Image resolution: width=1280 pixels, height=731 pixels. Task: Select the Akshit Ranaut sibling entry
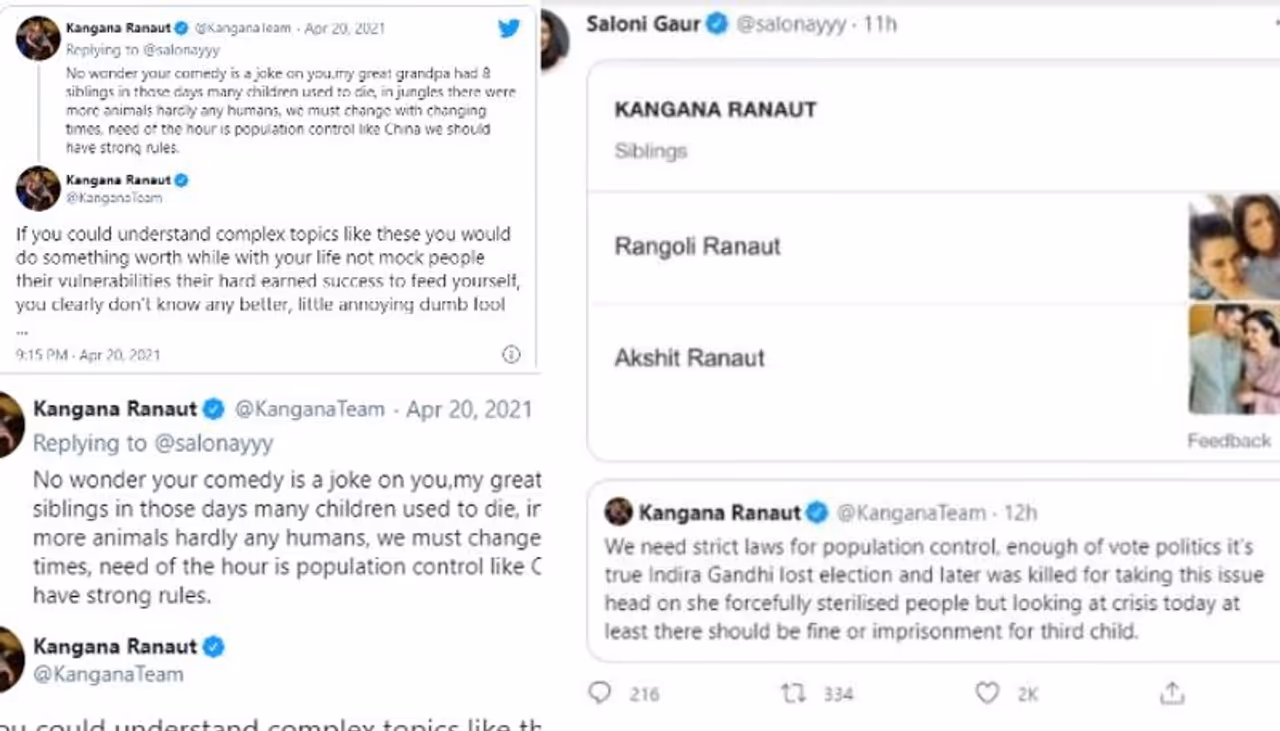[689, 358]
